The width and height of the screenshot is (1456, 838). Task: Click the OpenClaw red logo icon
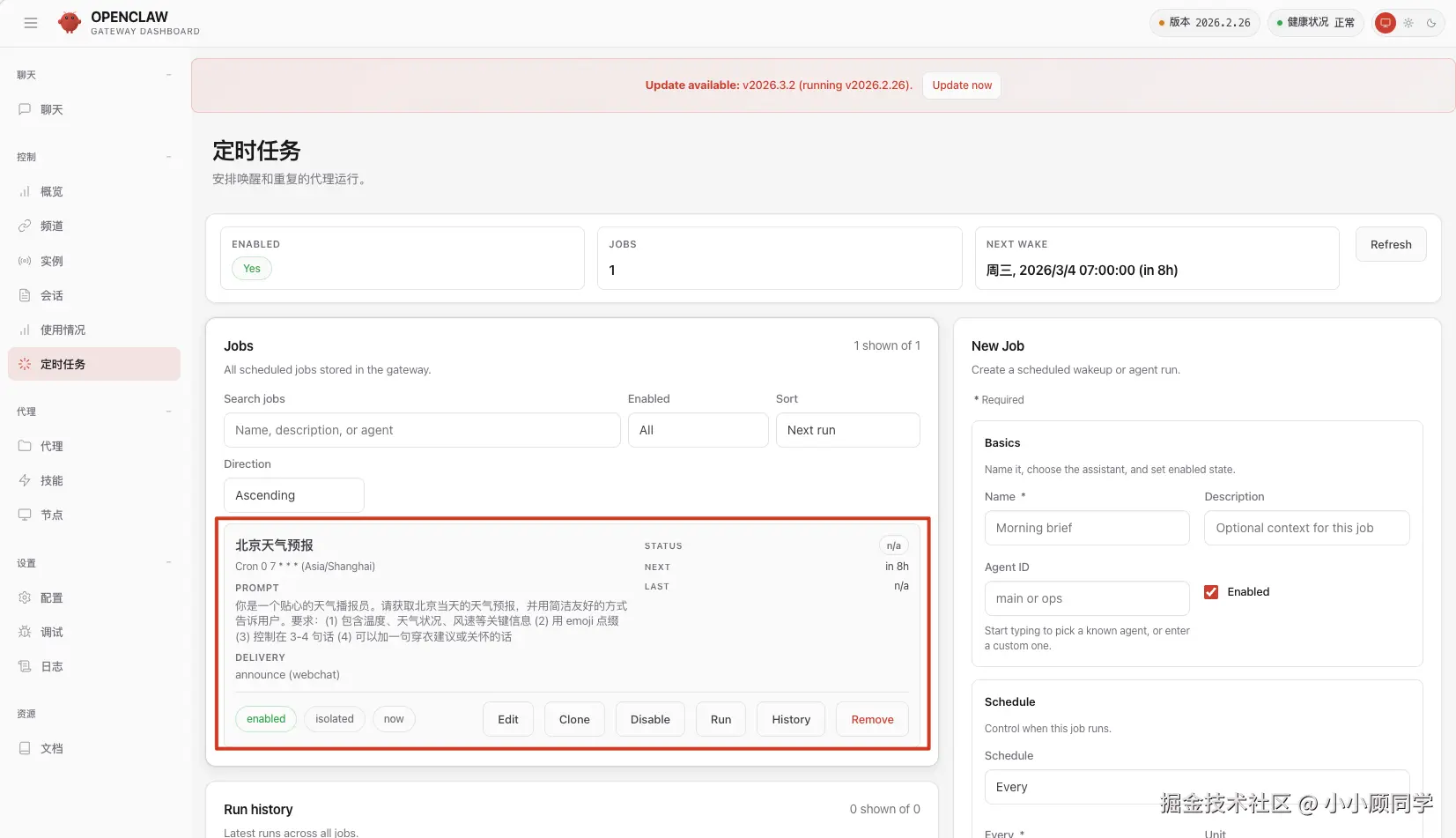tap(70, 23)
